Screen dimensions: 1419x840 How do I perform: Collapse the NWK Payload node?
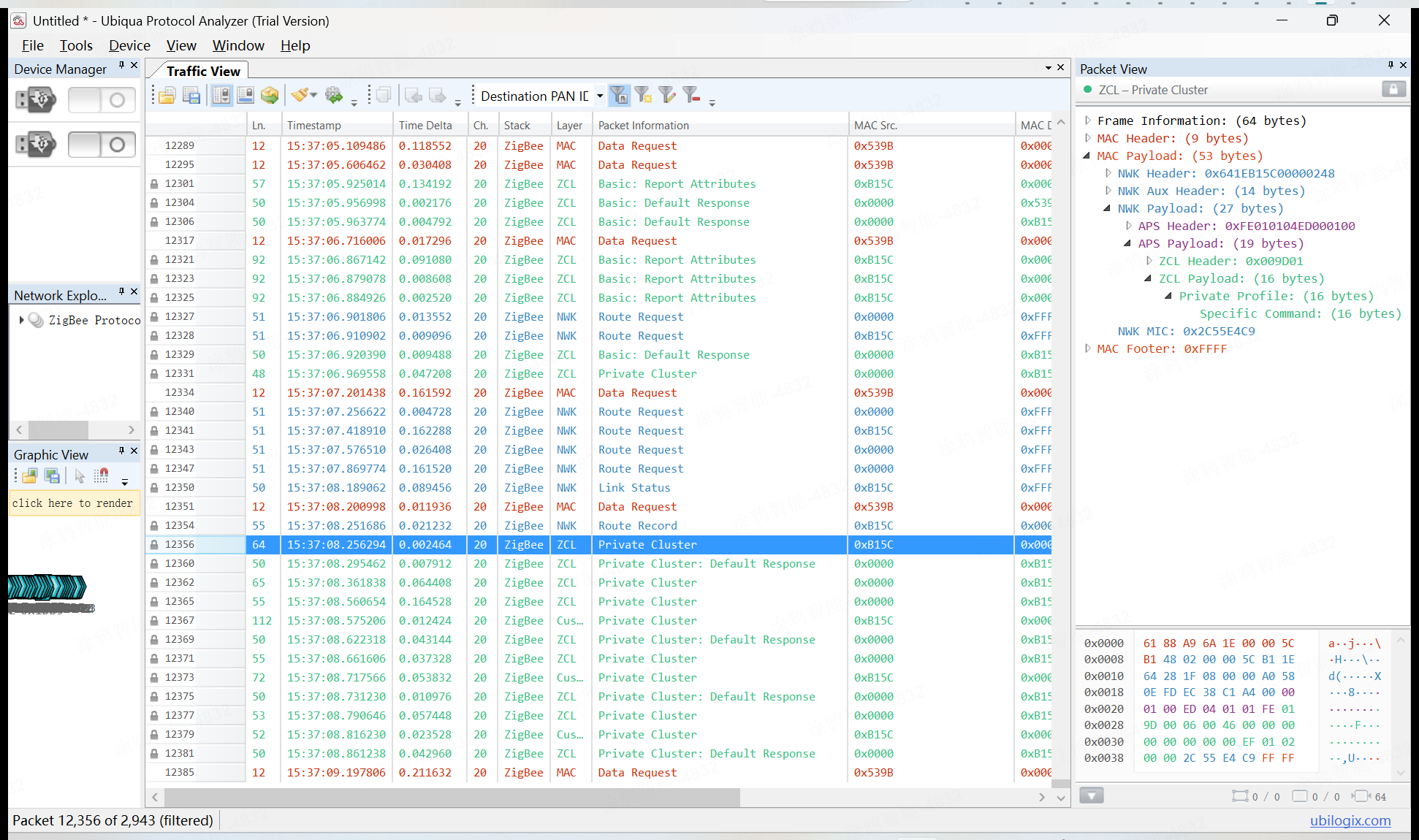[x=1108, y=208]
